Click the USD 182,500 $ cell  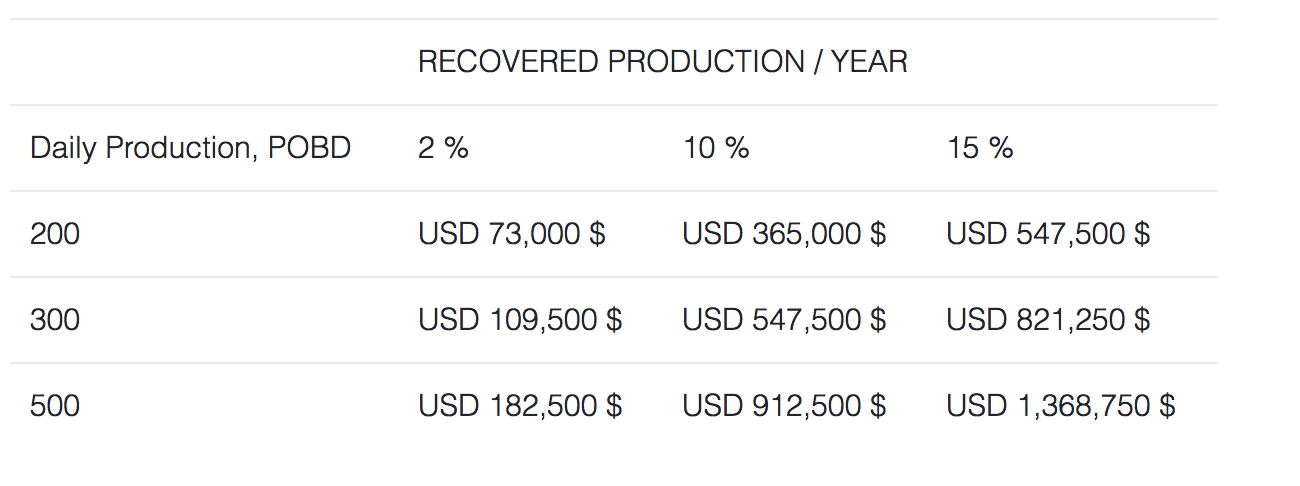[520, 406]
